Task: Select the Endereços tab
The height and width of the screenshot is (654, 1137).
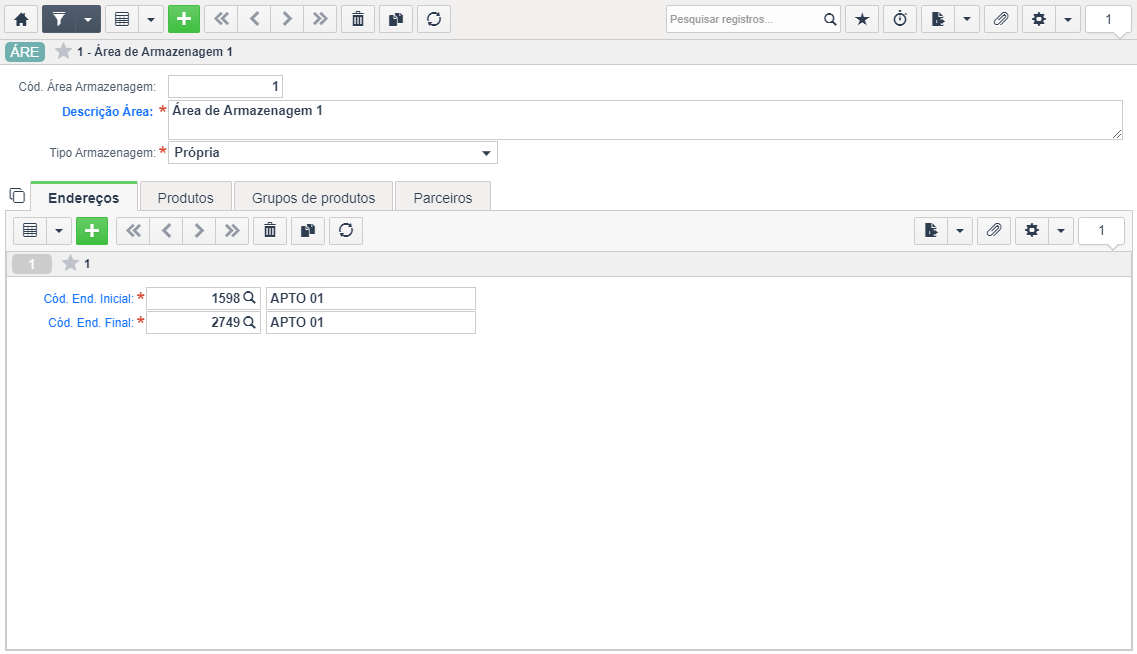Action: (83, 197)
